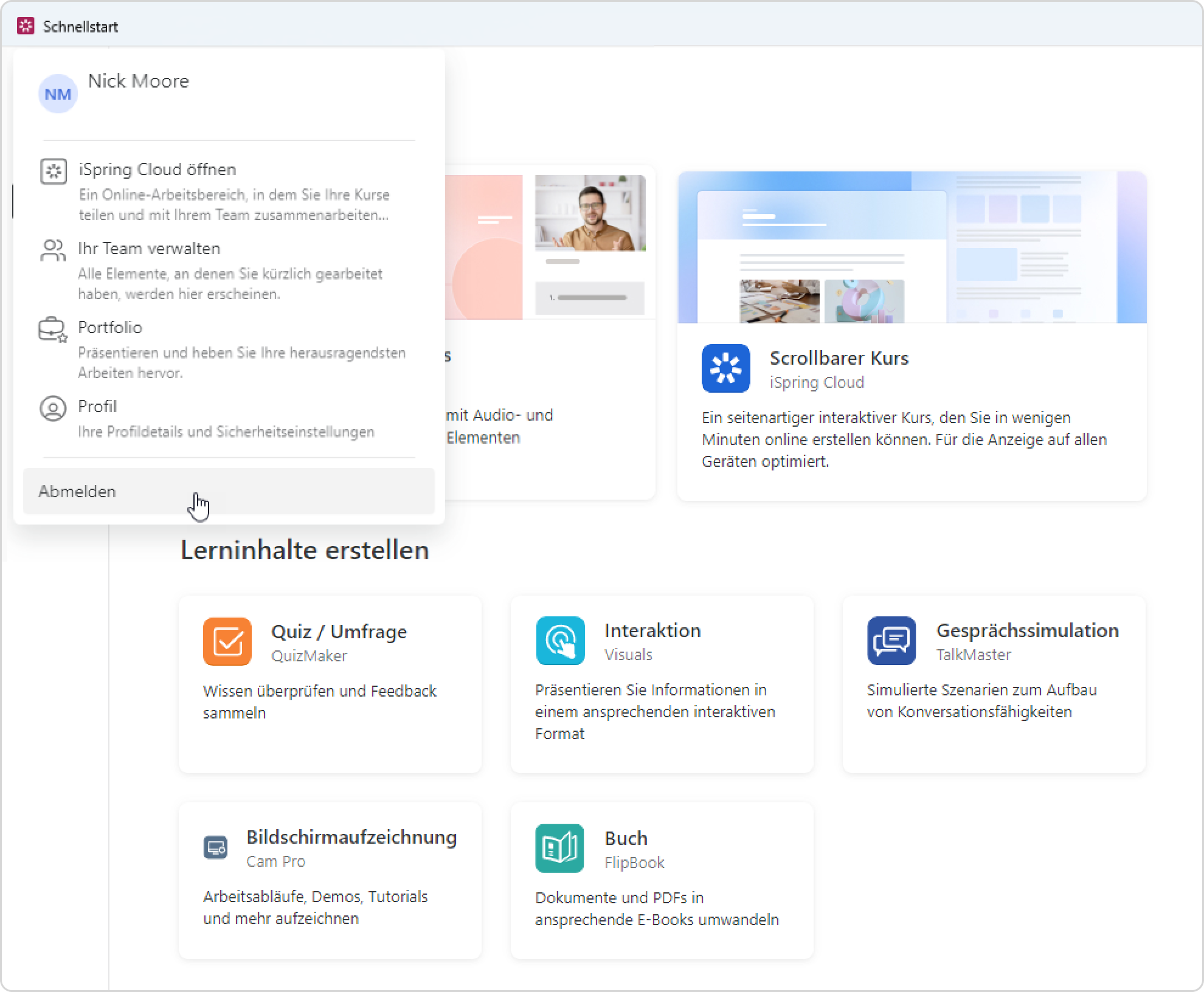Viewport: 1204px width, 992px height.
Task: Click the Schnellstart window title
Action: (x=80, y=26)
